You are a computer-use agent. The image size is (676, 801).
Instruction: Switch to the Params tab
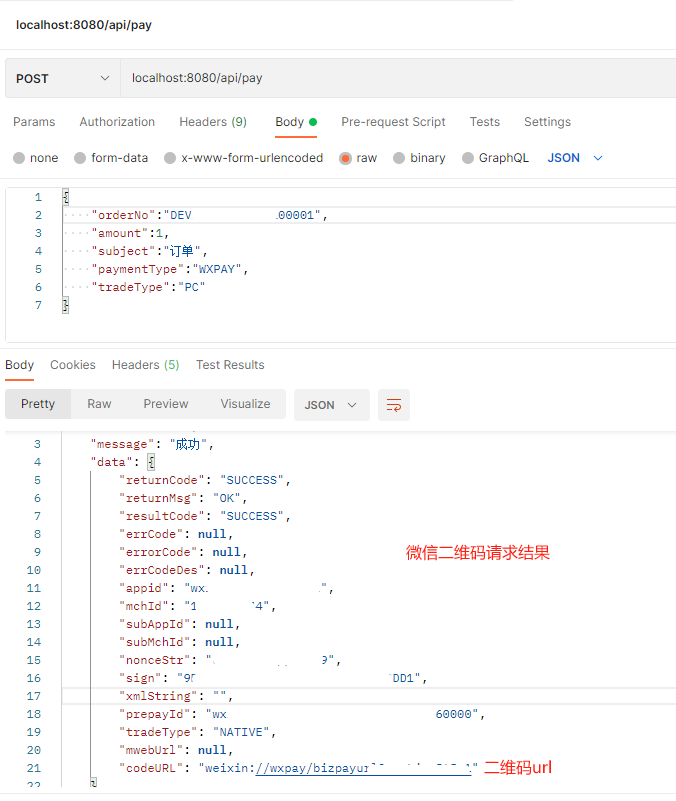pyautogui.click(x=34, y=122)
